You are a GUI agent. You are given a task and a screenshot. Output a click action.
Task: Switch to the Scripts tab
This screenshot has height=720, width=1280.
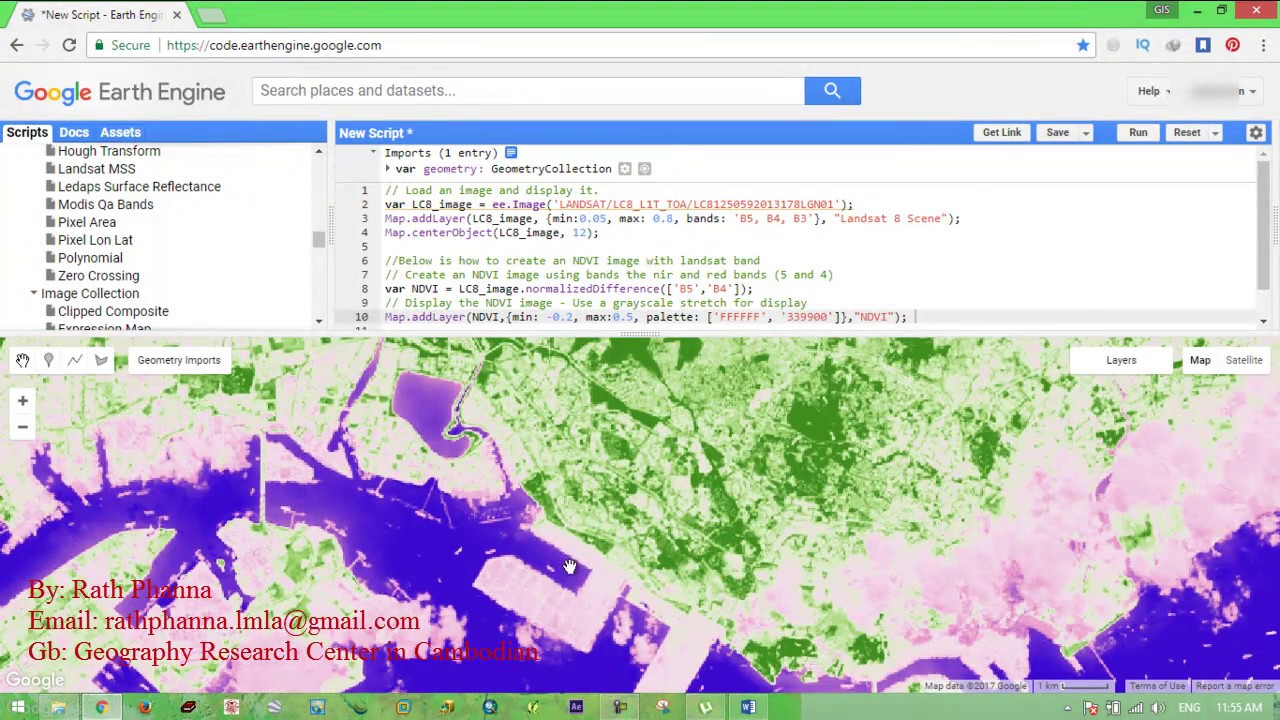tap(27, 132)
